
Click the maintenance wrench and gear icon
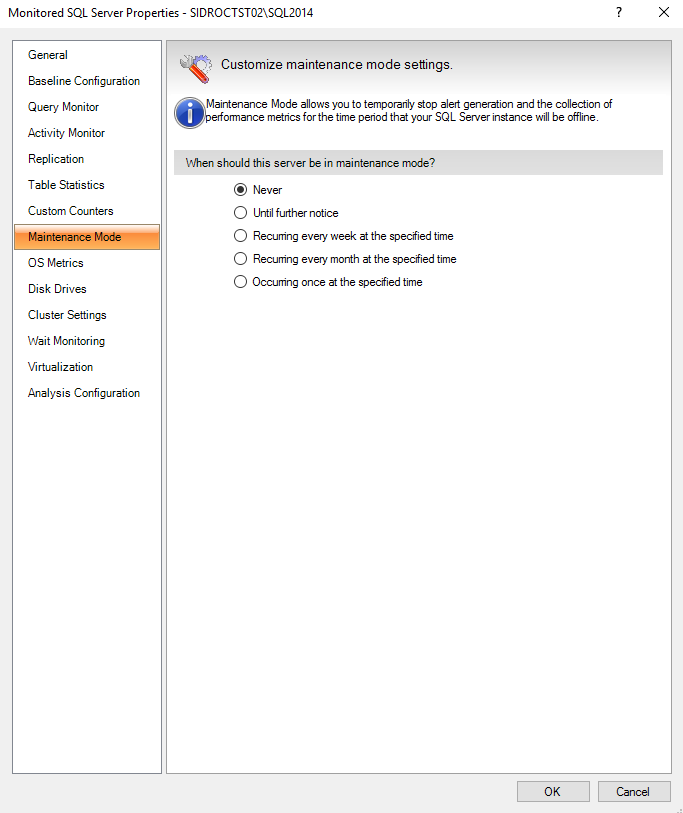click(196, 68)
